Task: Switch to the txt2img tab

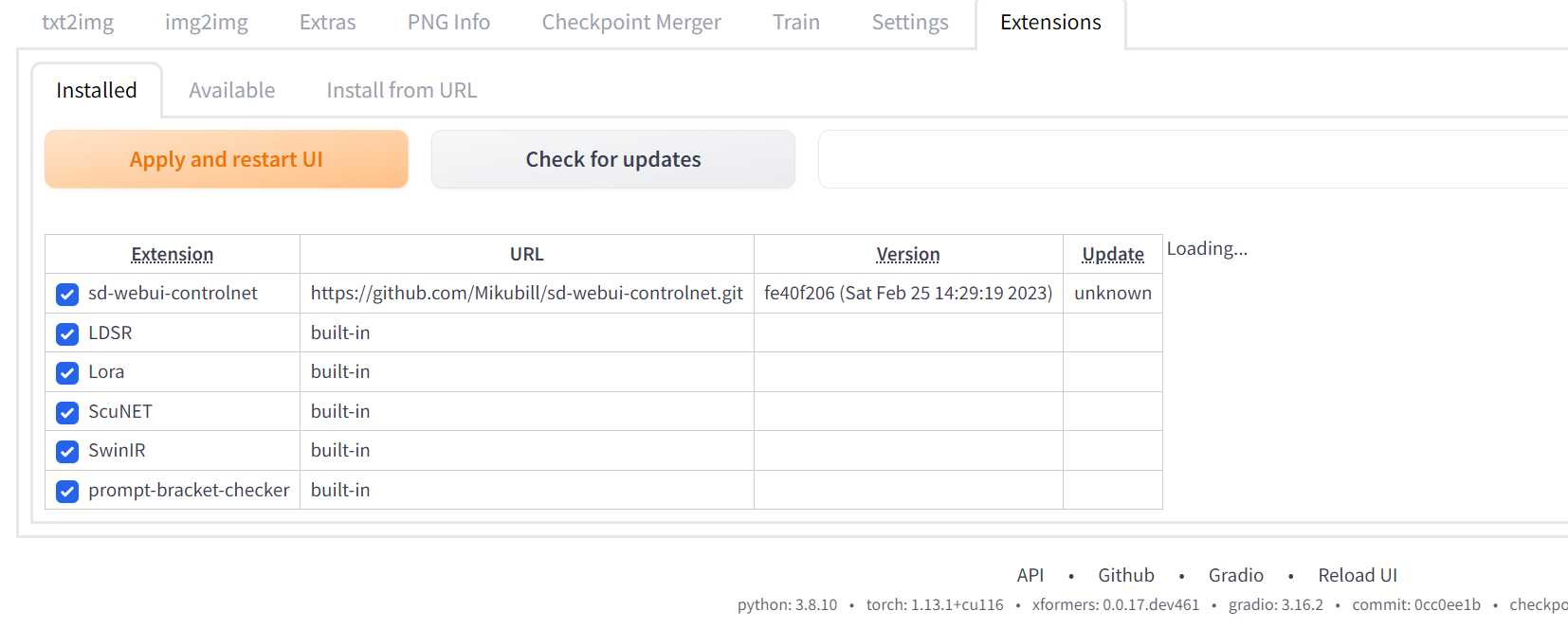Action: [x=78, y=22]
